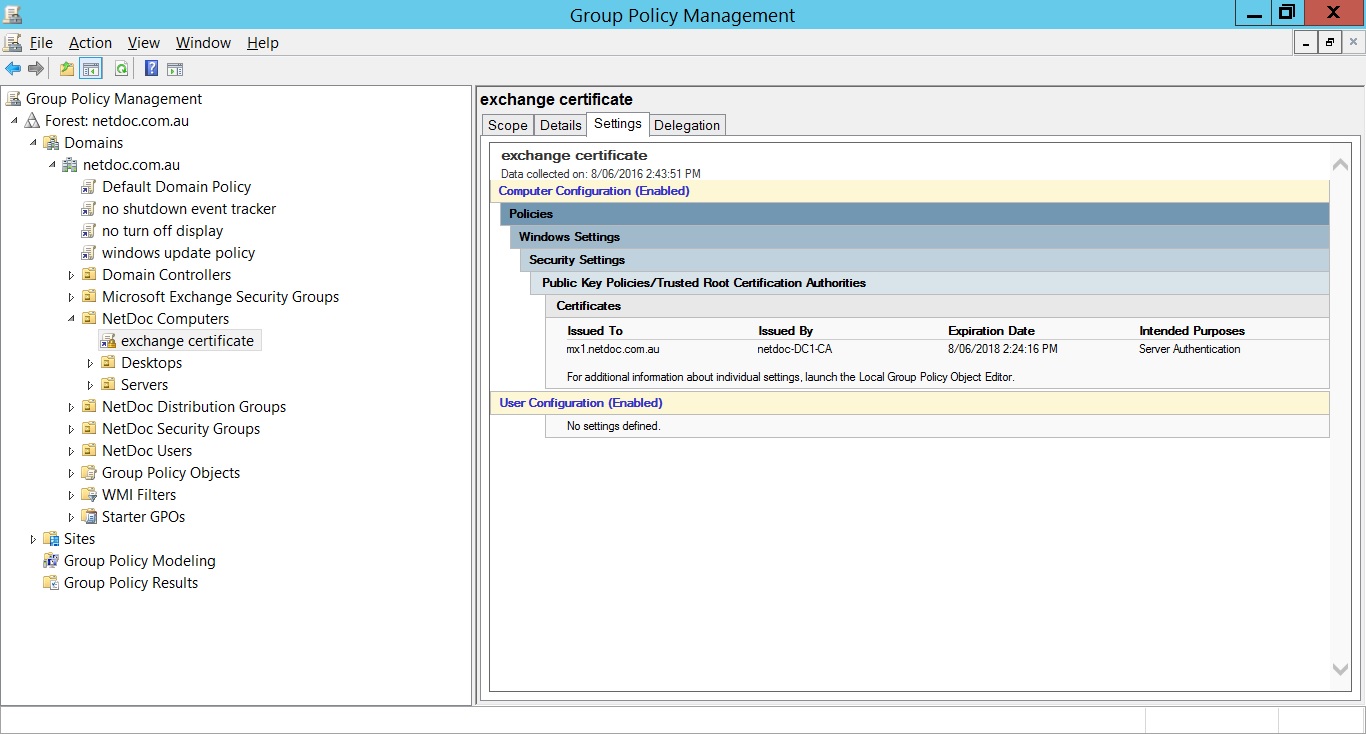Collapse the Domains tree node

pos(34,143)
